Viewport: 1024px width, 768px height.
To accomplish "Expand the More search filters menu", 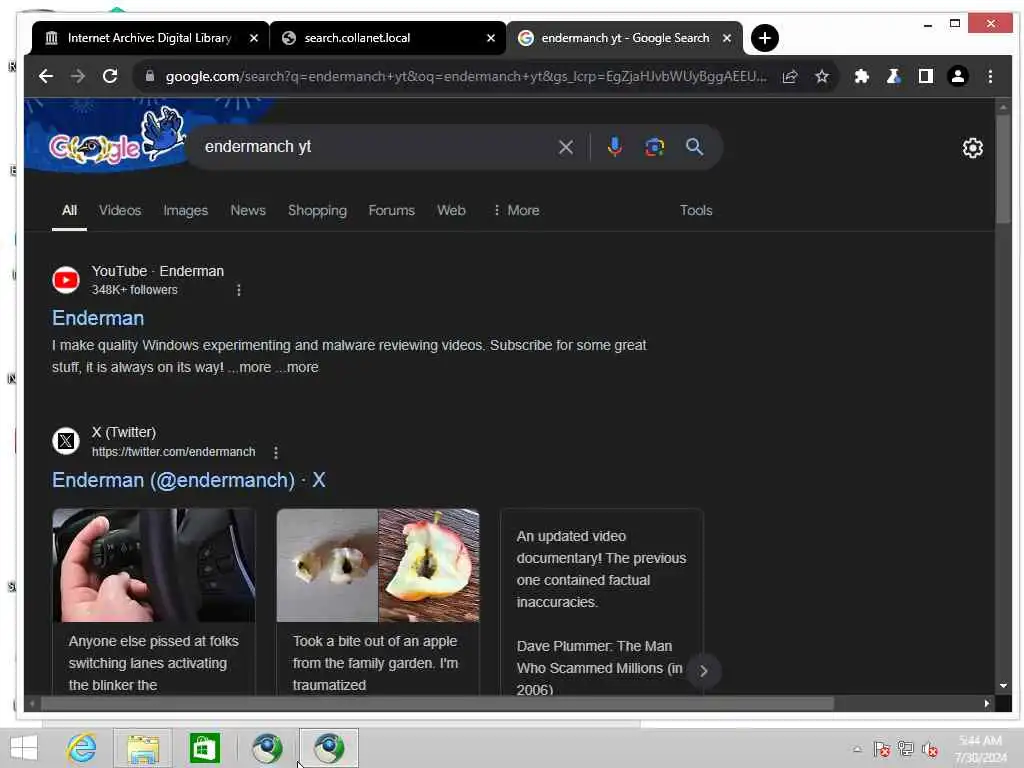I will click(516, 210).
